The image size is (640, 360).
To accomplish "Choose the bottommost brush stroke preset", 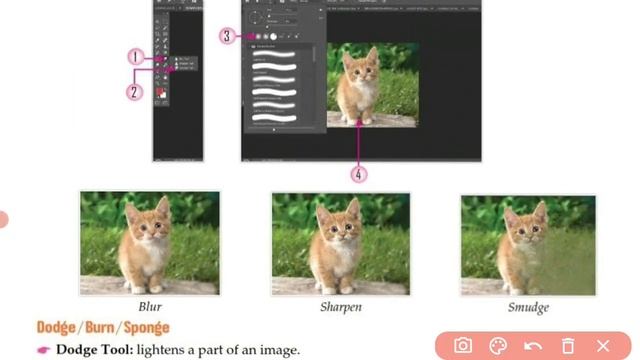I will point(274,118).
